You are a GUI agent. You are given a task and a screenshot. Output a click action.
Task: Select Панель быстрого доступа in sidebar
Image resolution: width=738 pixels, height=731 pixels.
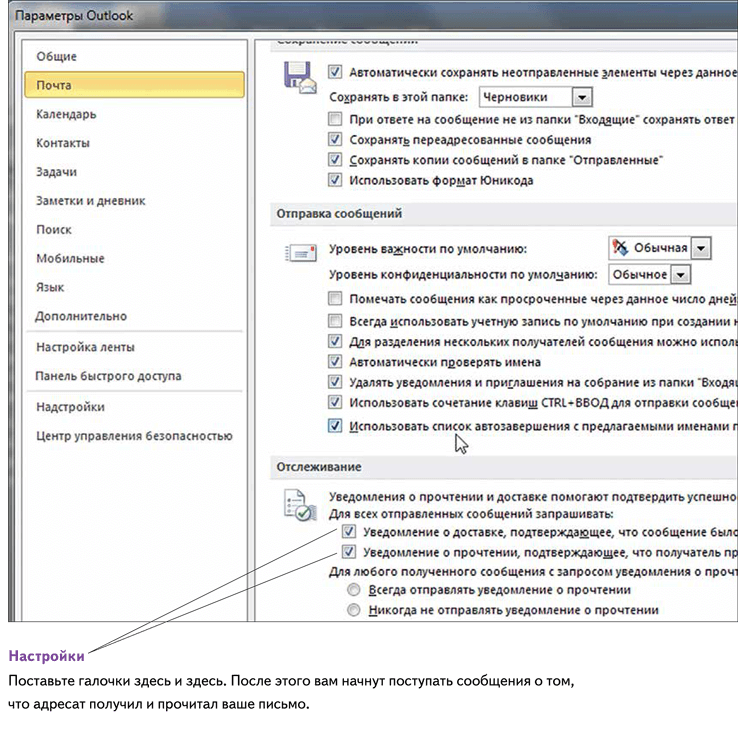click(108, 377)
